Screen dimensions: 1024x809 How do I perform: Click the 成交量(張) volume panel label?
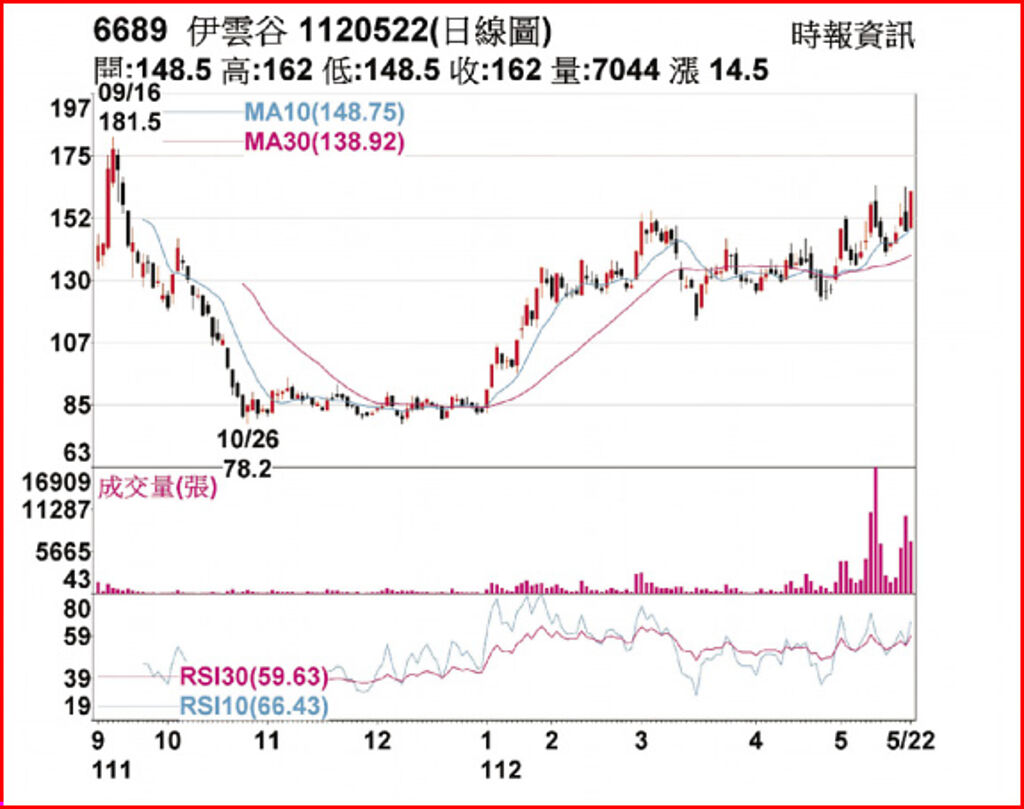tap(147, 487)
